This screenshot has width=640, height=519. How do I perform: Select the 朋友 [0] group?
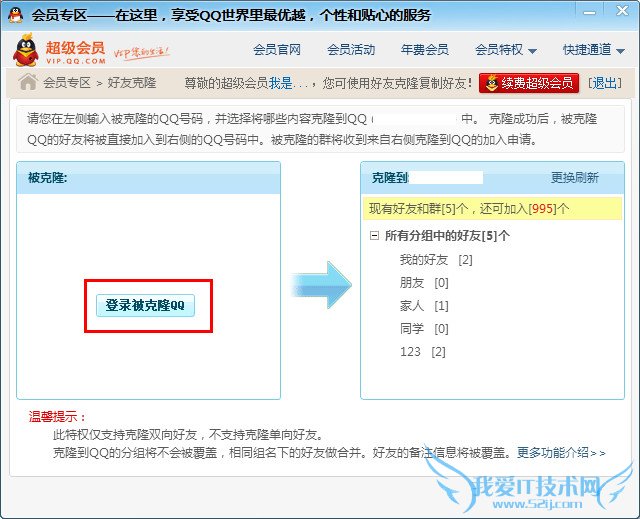tap(424, 283)
